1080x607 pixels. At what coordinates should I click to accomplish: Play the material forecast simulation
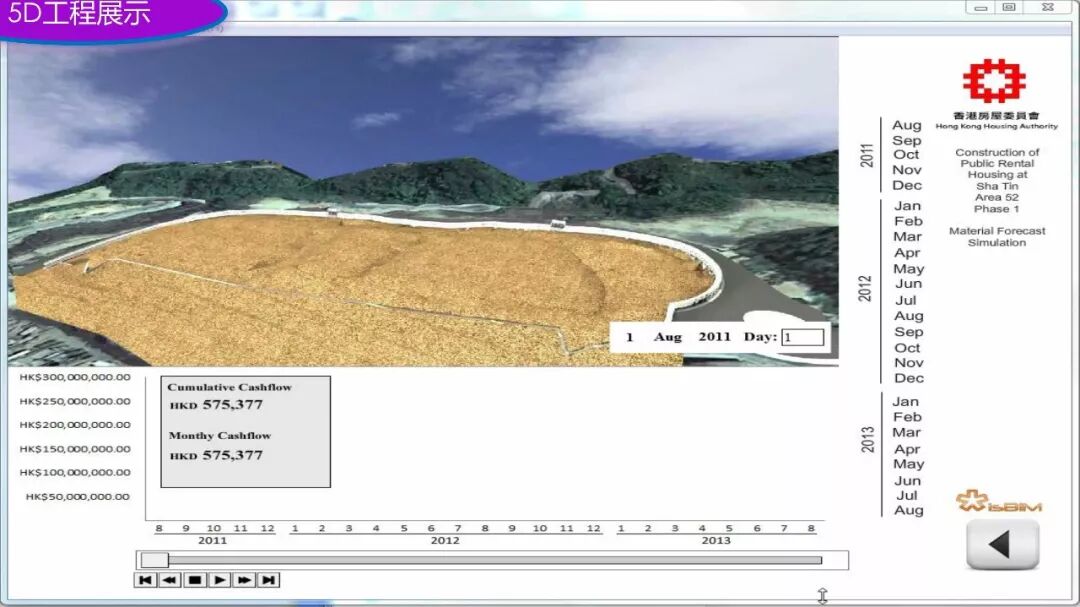pos(220,580)
